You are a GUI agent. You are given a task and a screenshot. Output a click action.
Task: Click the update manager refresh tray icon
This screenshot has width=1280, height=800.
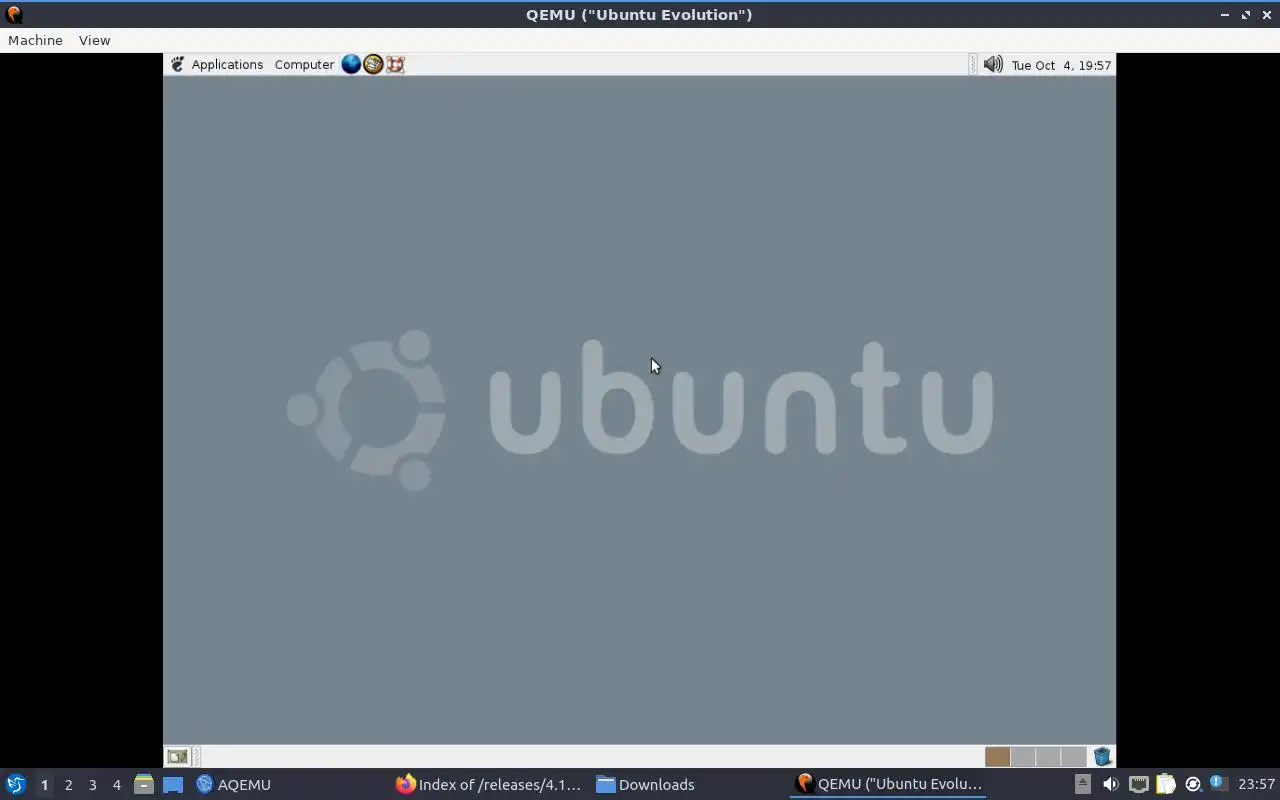(1192, 784)
